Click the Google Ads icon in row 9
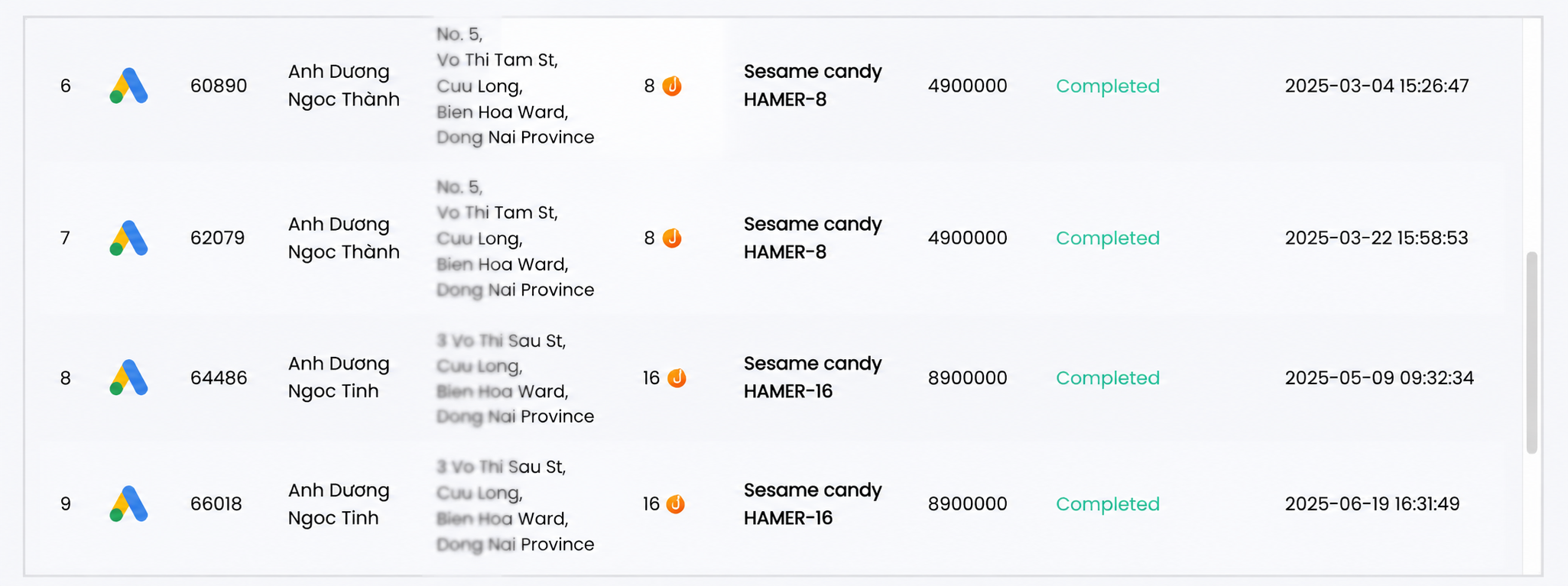 click(x=128, y=503)
